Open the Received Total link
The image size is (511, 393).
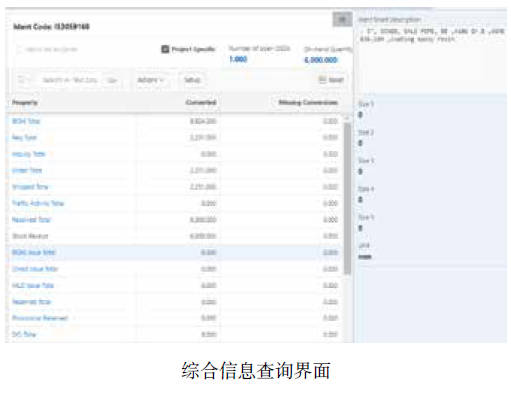point(31,220)
